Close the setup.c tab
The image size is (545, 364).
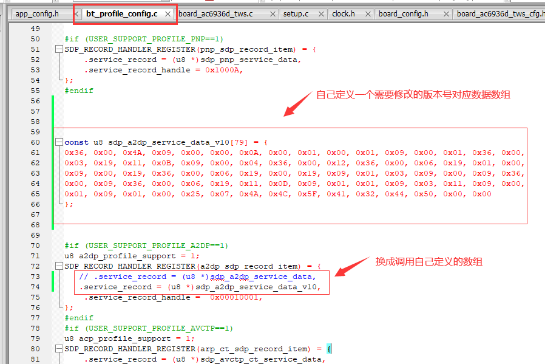pos(321,14)
